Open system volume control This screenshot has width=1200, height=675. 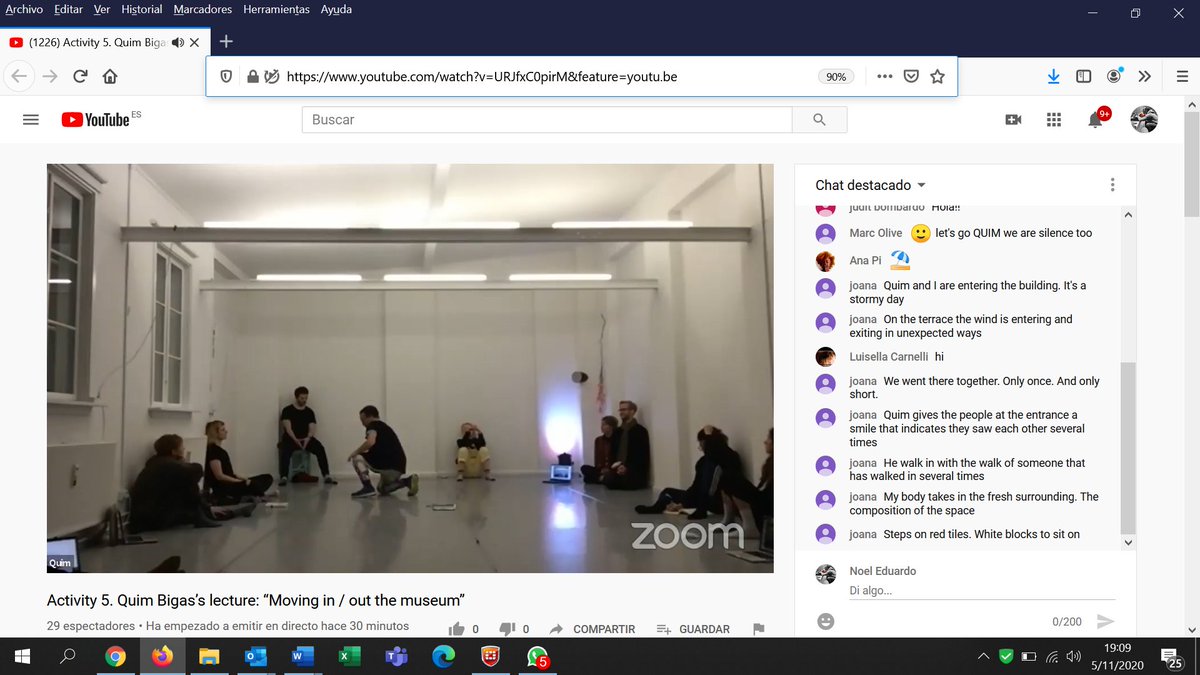click(1073, 657)
